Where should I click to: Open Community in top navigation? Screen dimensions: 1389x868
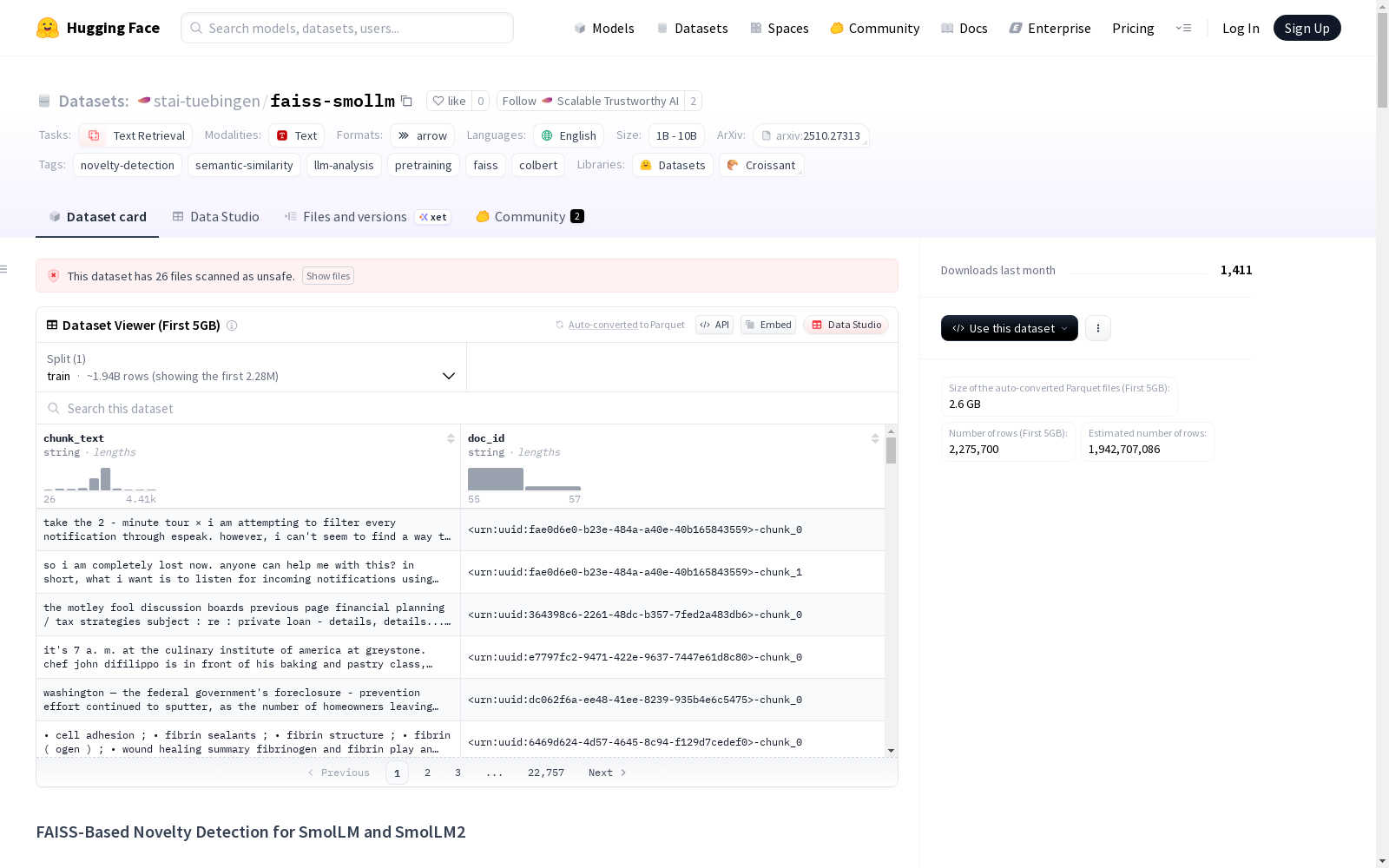(874, 28)
